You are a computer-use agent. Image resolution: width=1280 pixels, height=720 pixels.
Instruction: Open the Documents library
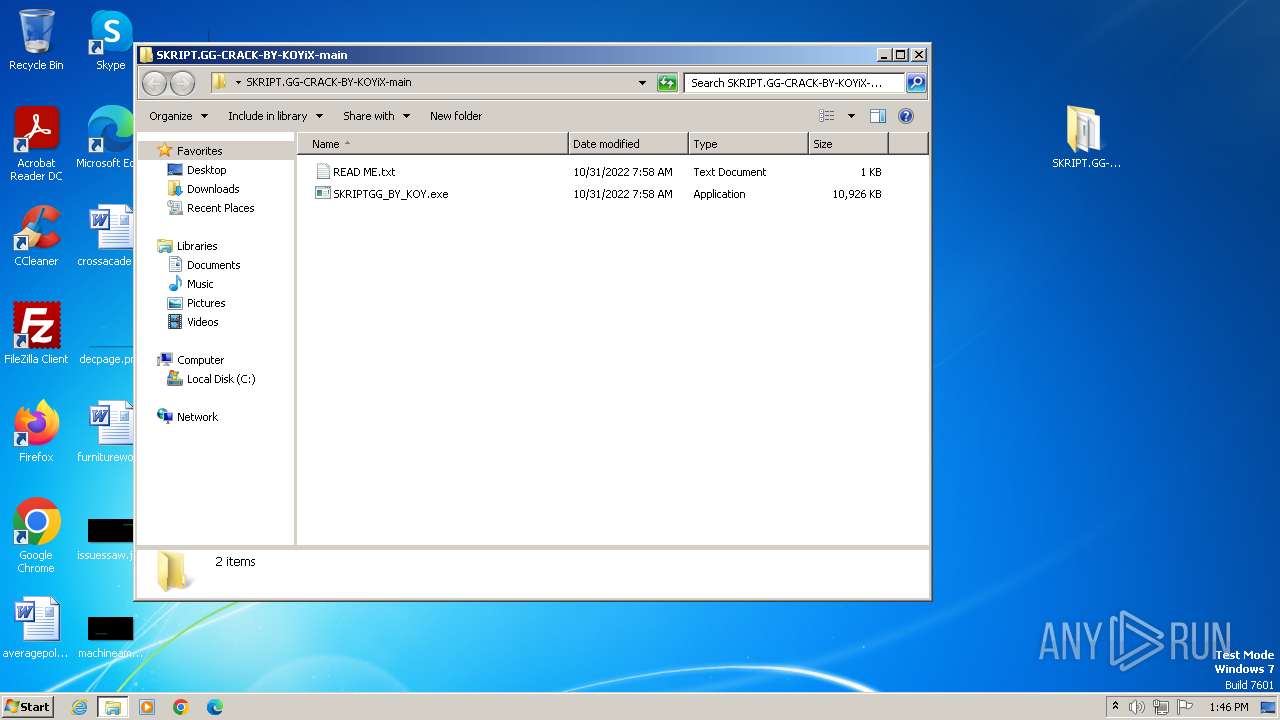tap(213, 265)
